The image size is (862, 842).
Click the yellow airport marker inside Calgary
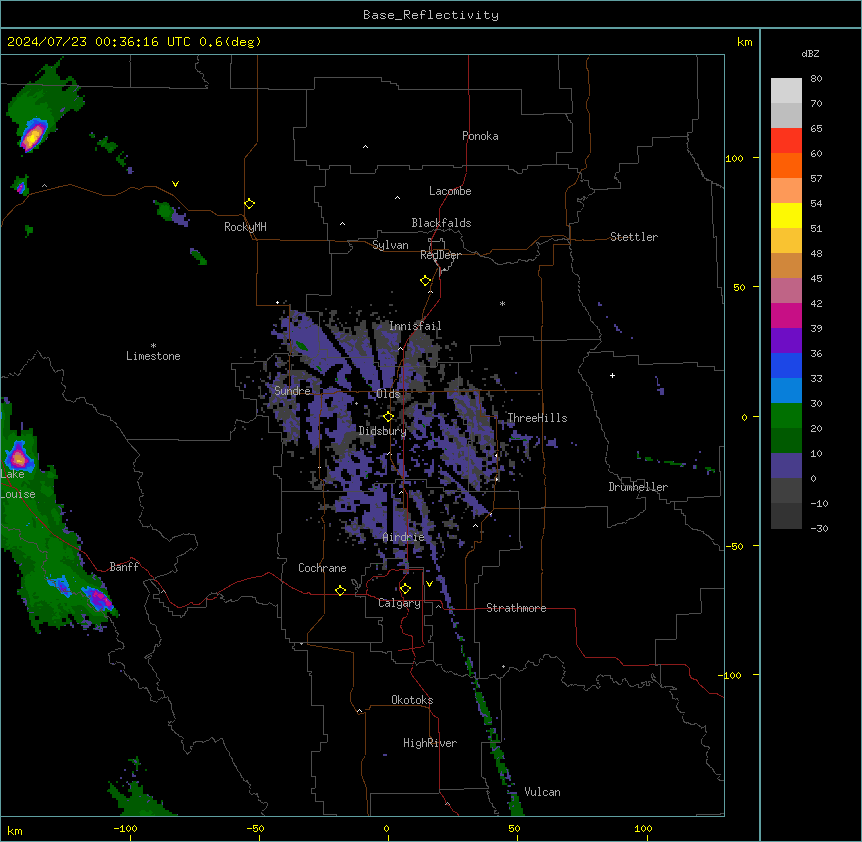click(405, 589)
